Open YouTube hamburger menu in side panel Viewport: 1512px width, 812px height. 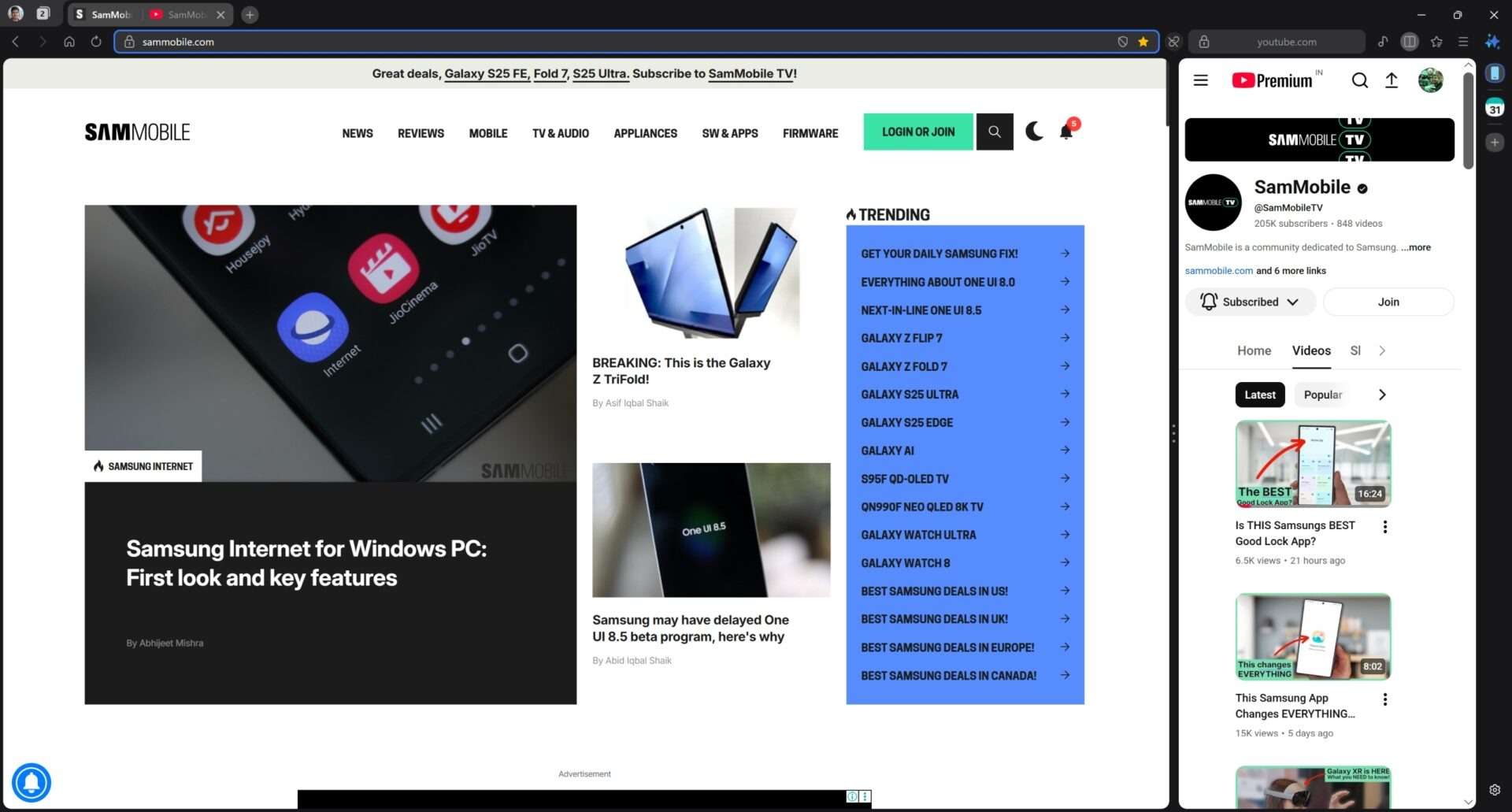tap(1200, 80)
